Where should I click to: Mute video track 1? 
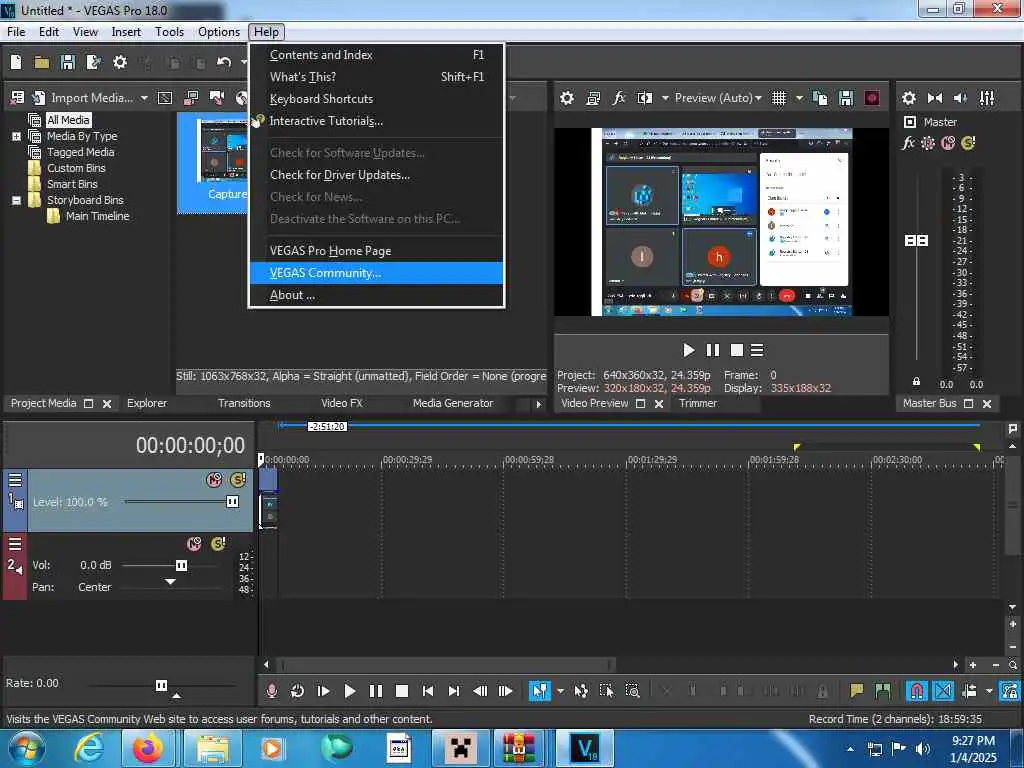pyautogui.click(x=214, y=480)
